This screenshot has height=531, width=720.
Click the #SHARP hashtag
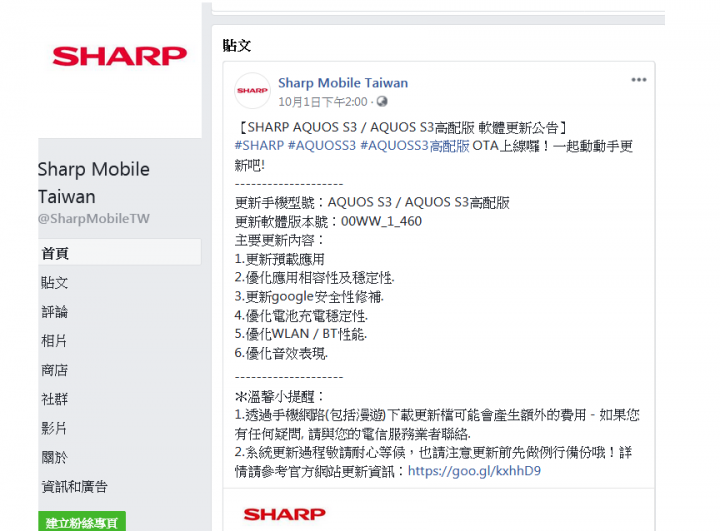259,146
